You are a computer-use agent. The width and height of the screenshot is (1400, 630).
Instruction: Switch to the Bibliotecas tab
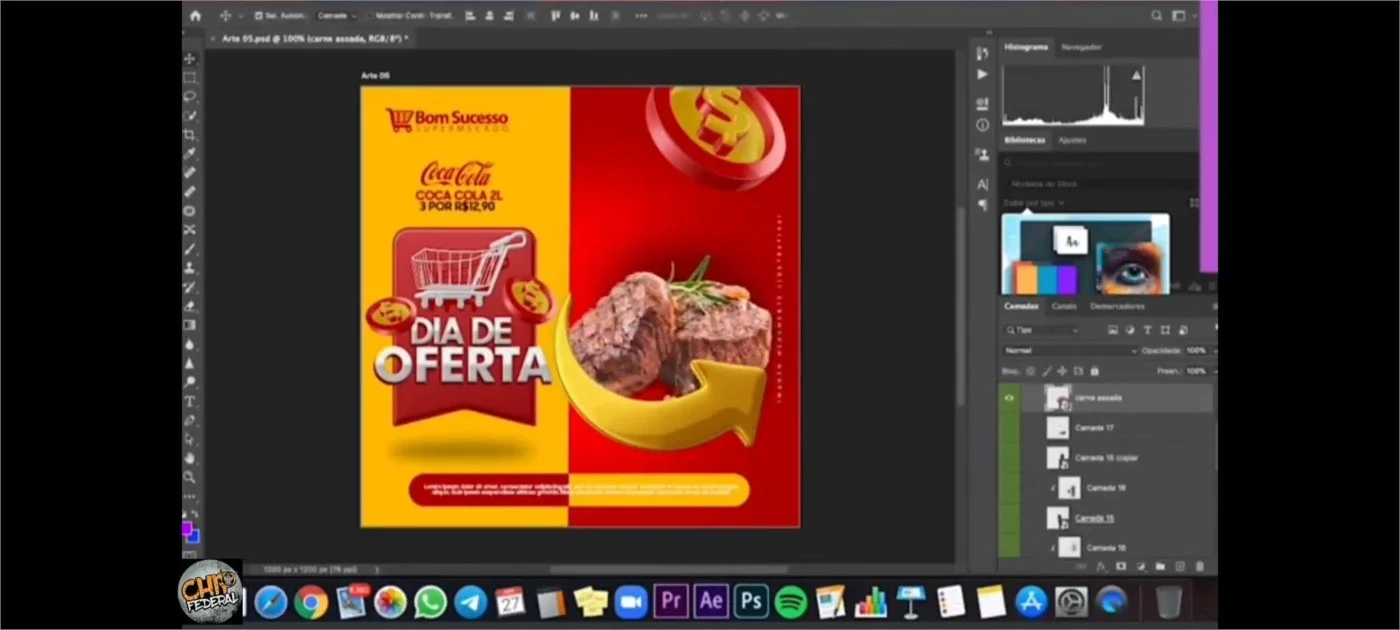1025,140
